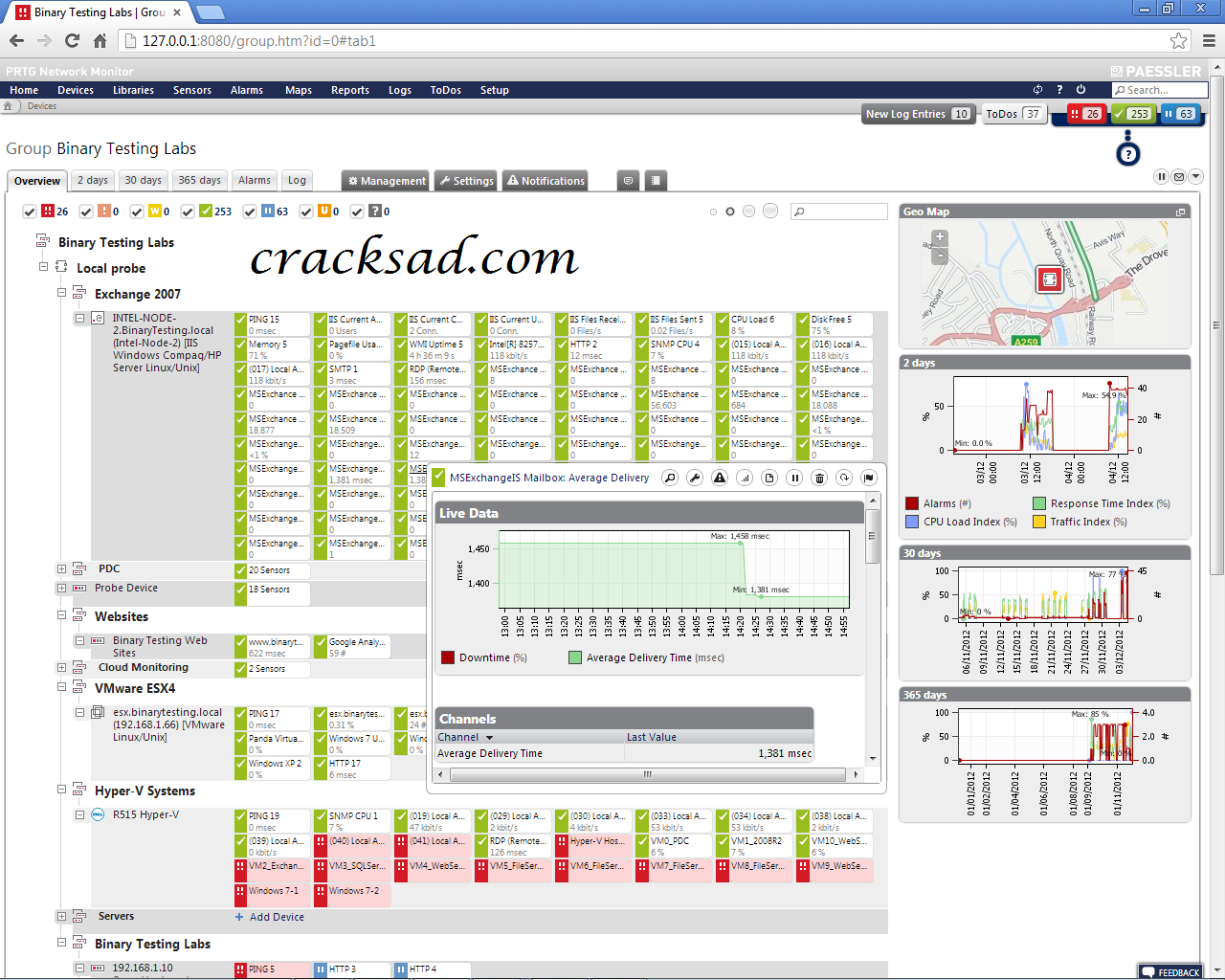Click the device tree search box
Image resolution: width=1225 pixels, height=980 pixels.
839,212
